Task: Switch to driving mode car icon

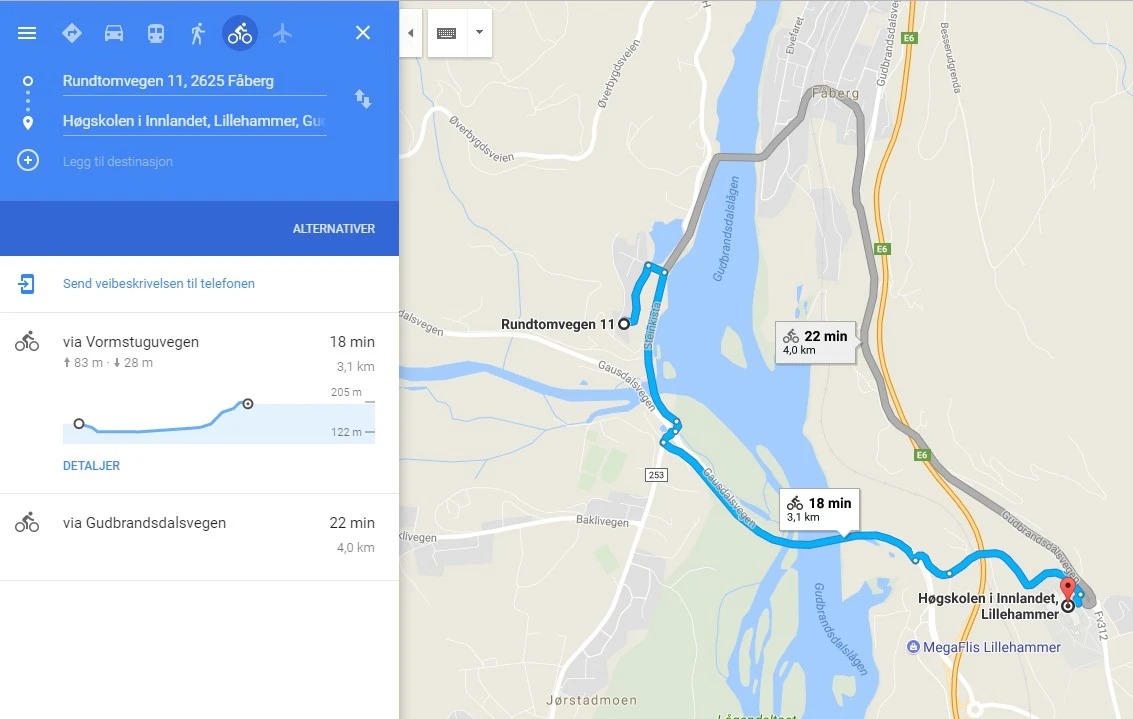Action: [113, 33]
